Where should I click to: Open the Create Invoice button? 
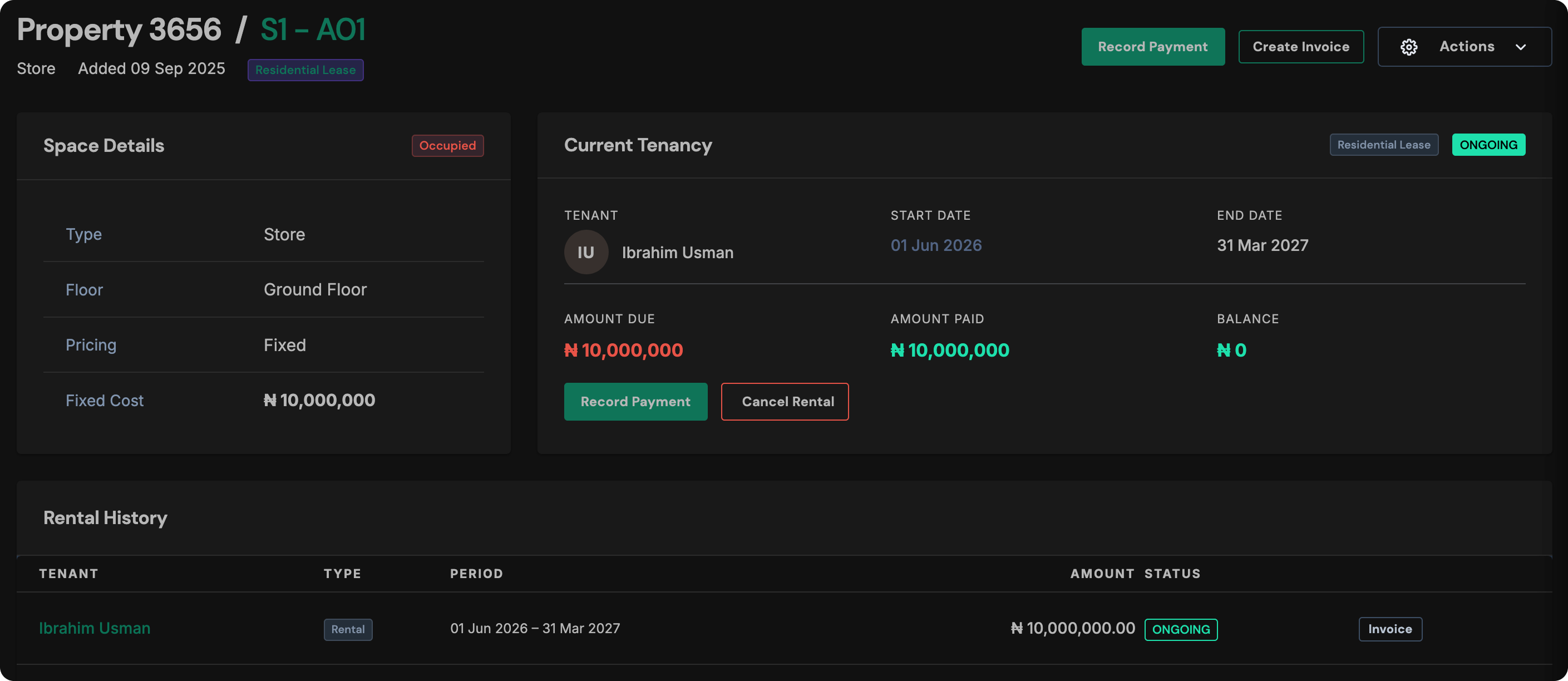click(x=1301, y=47)
